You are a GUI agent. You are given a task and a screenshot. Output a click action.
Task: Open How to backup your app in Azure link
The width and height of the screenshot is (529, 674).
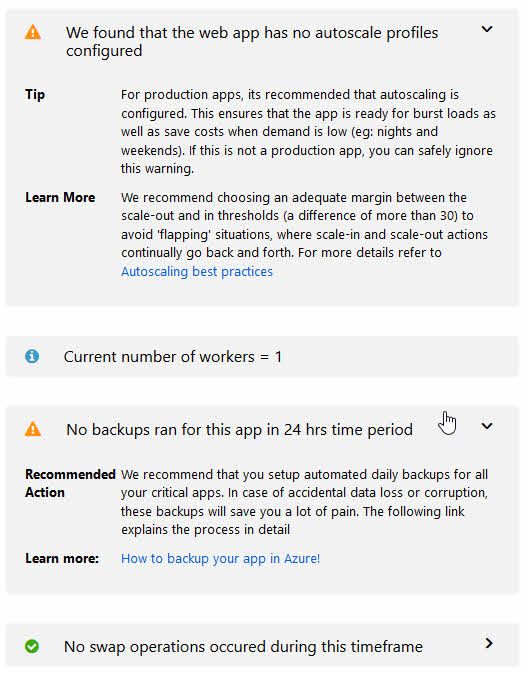coord(220,558)
